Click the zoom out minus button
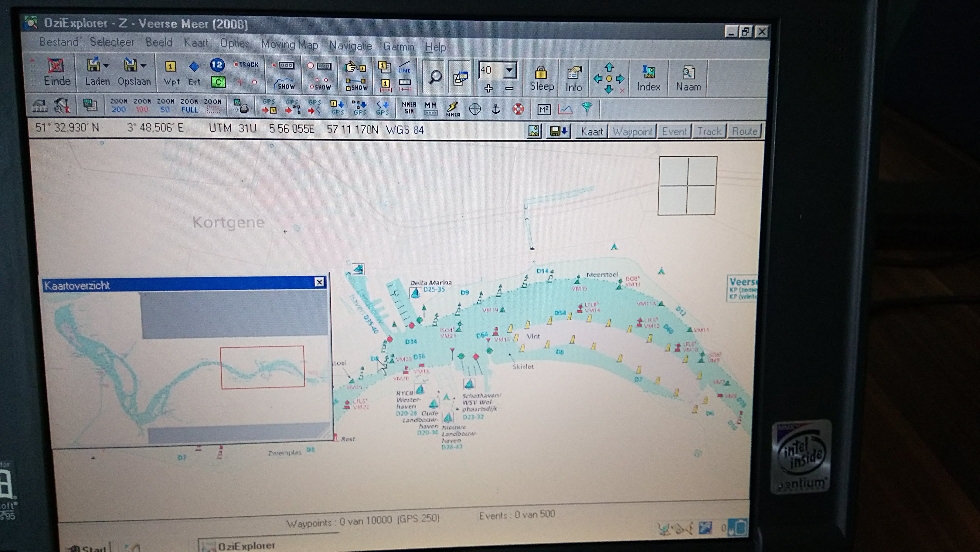The image size is (980, 552). [509, 88]
